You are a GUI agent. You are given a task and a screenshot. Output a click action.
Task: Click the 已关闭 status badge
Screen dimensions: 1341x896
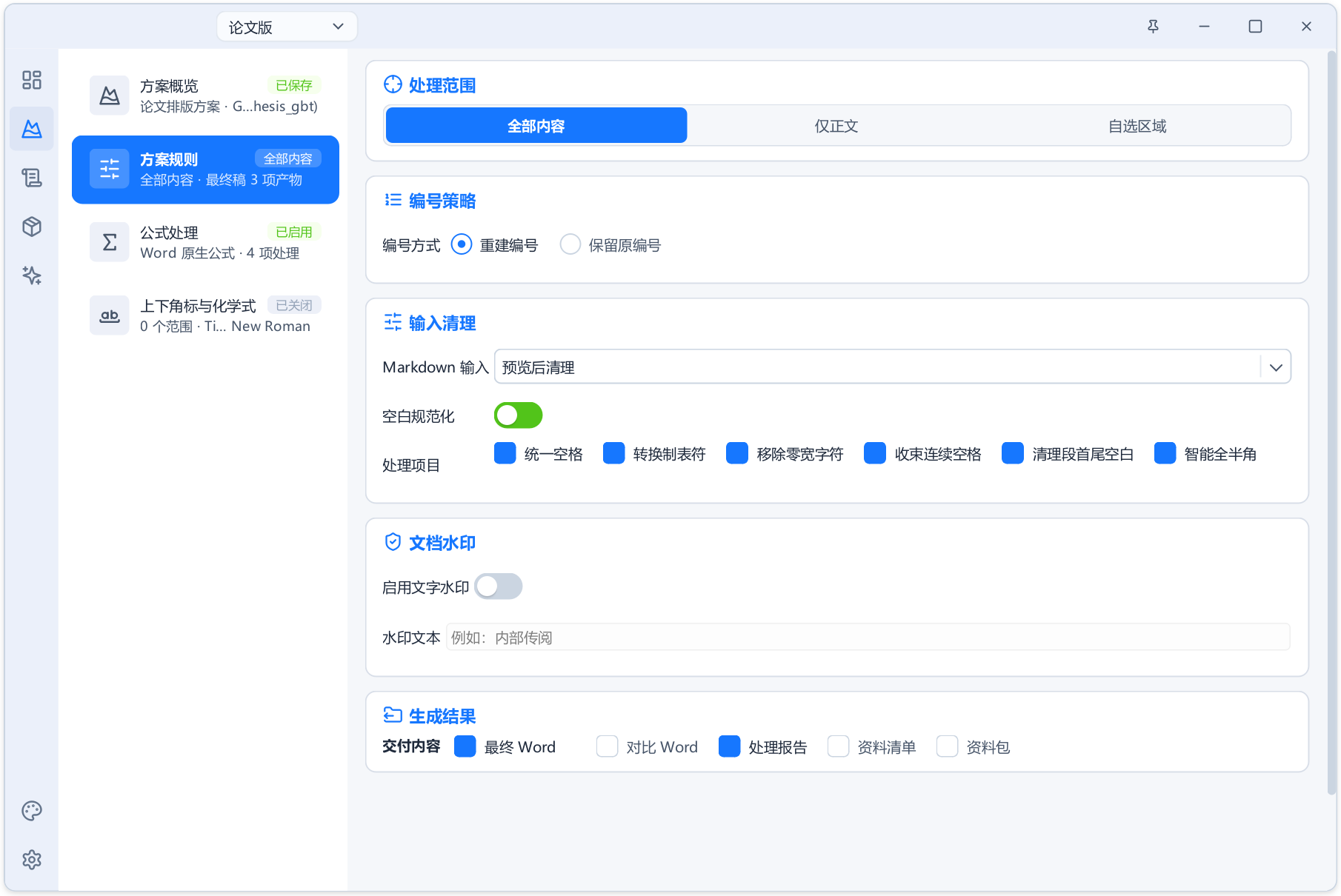pos(294,305)
